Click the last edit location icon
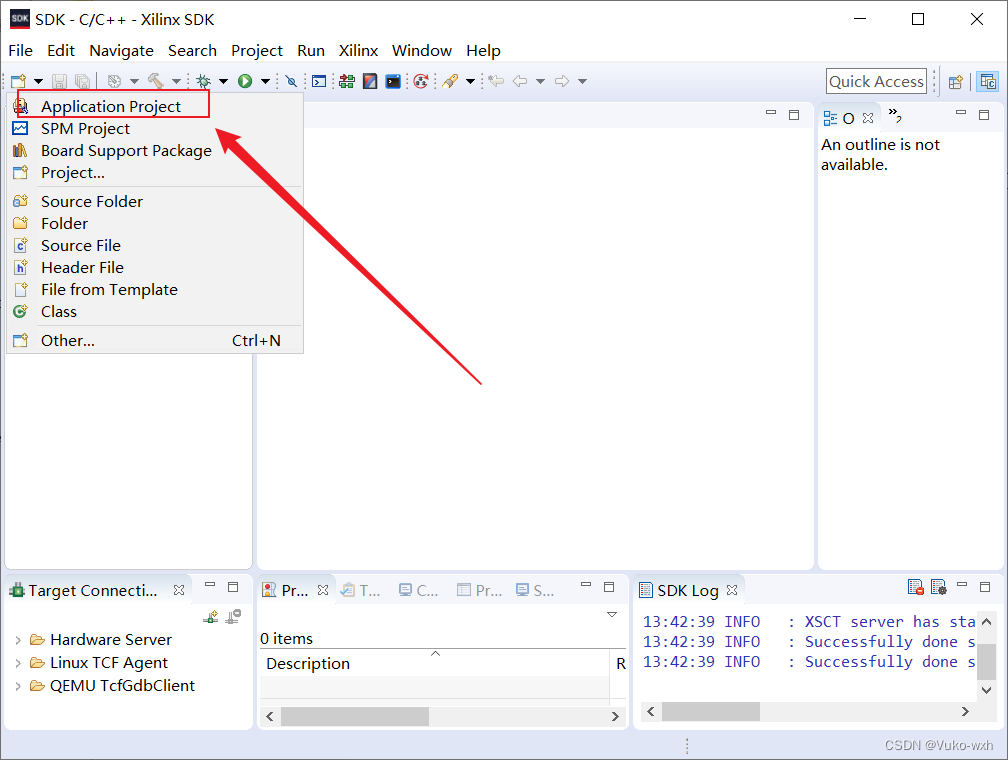Viewport: 1008px width, 760px height. [x=496, y=81]
